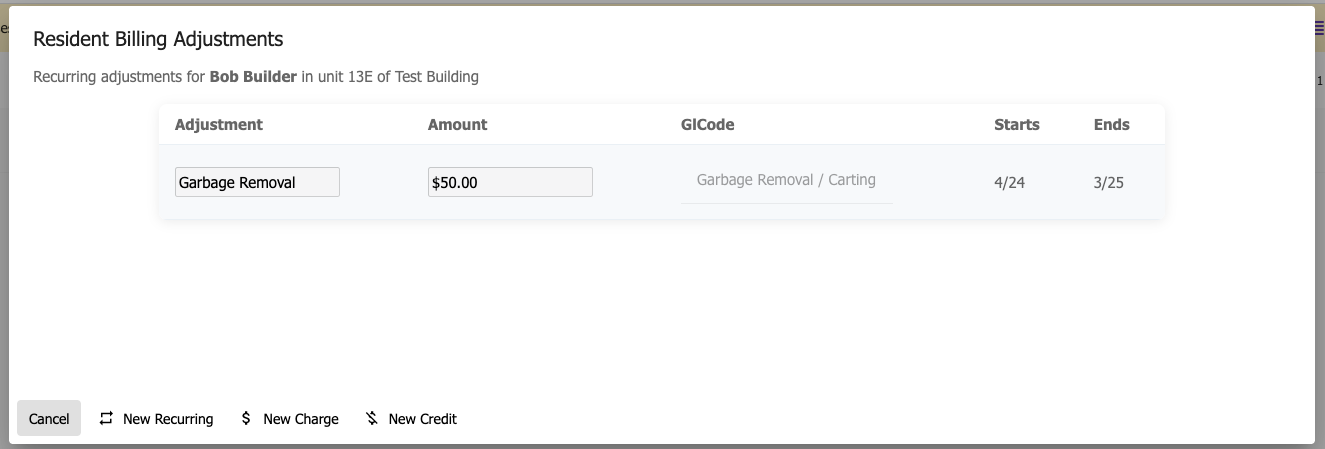The height and width of the screenshot is (449, 1325).
Task: Click the New Credit crossed-dollar icon
Action: click(x=372, y=419)
